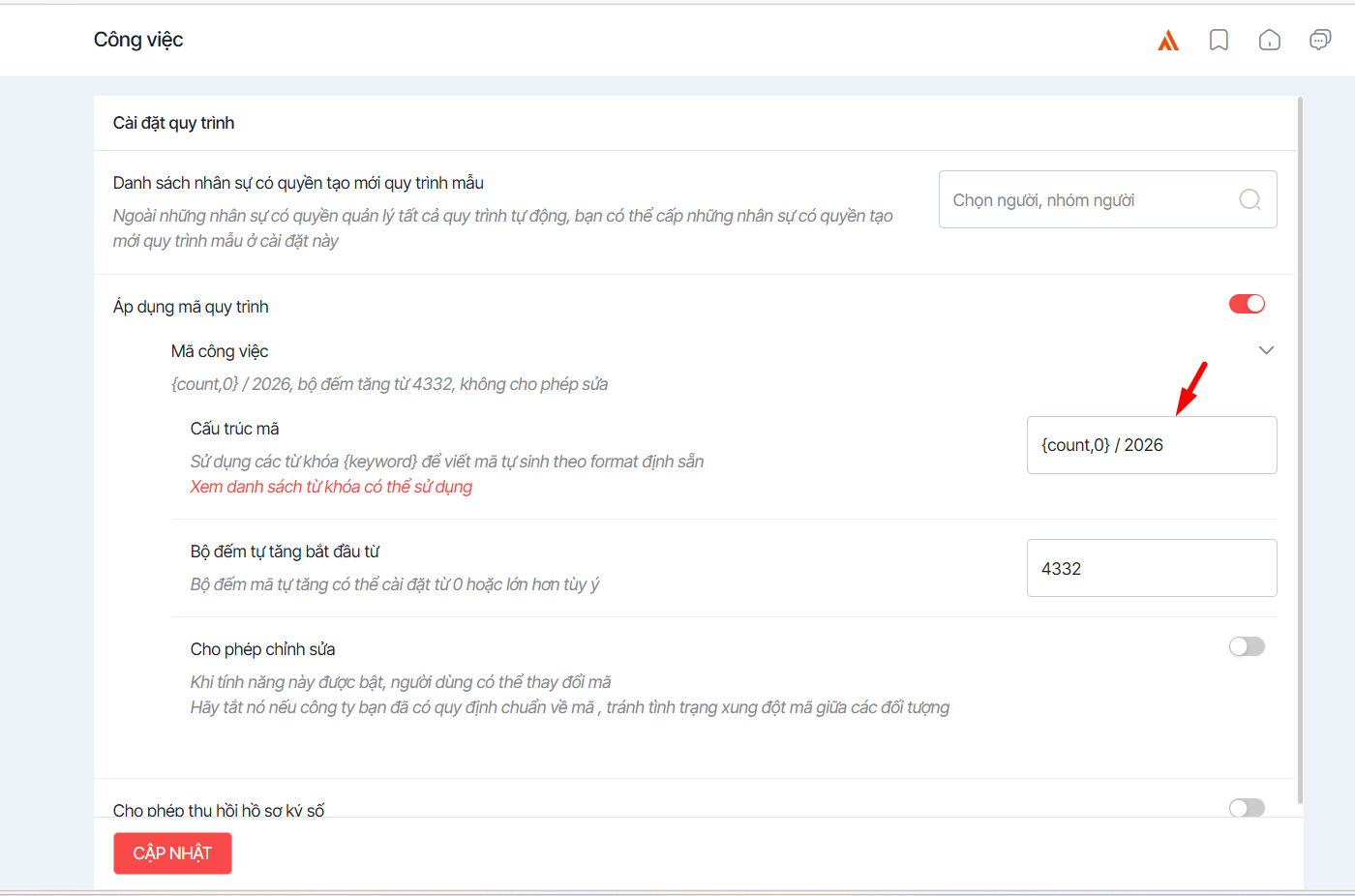This screenshot has width=1355, height=896.
Task: Open 'Xem danh sách từ khóa có thể sử dụng' link
Action: (331, 487)
